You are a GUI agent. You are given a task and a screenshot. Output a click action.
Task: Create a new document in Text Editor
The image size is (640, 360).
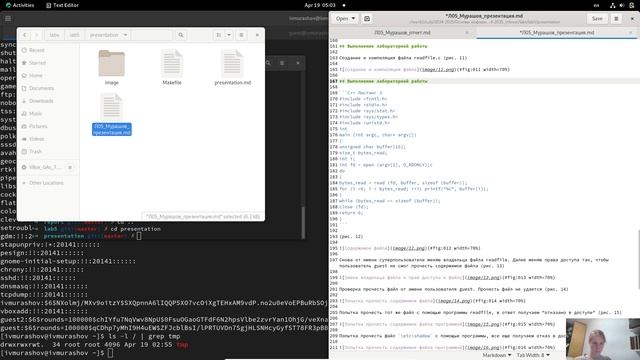click(x=367, y=18)
